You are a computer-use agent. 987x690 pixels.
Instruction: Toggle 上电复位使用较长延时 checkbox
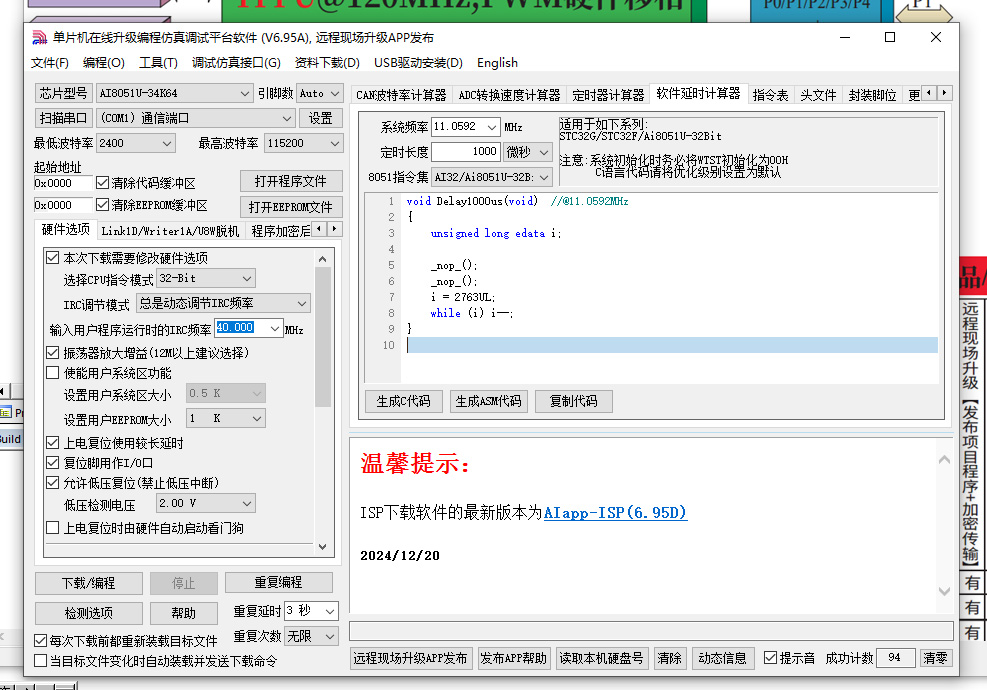click(x=53, y=443)
